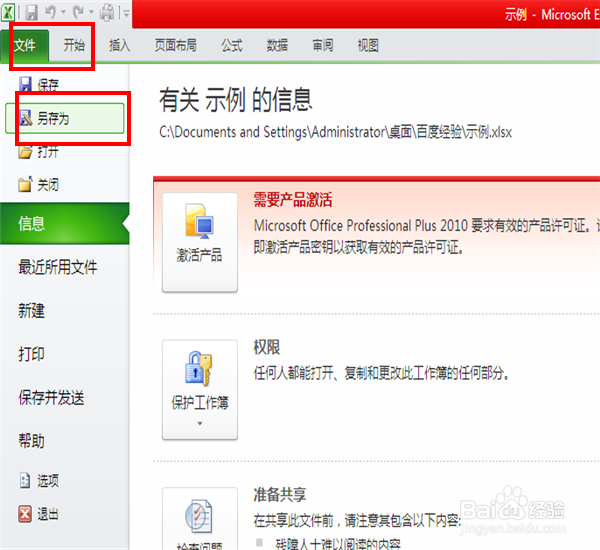This screenshot has height=550, width=600.
Task: Click the 准备共享 heading
Action: [x=280, y=495]
